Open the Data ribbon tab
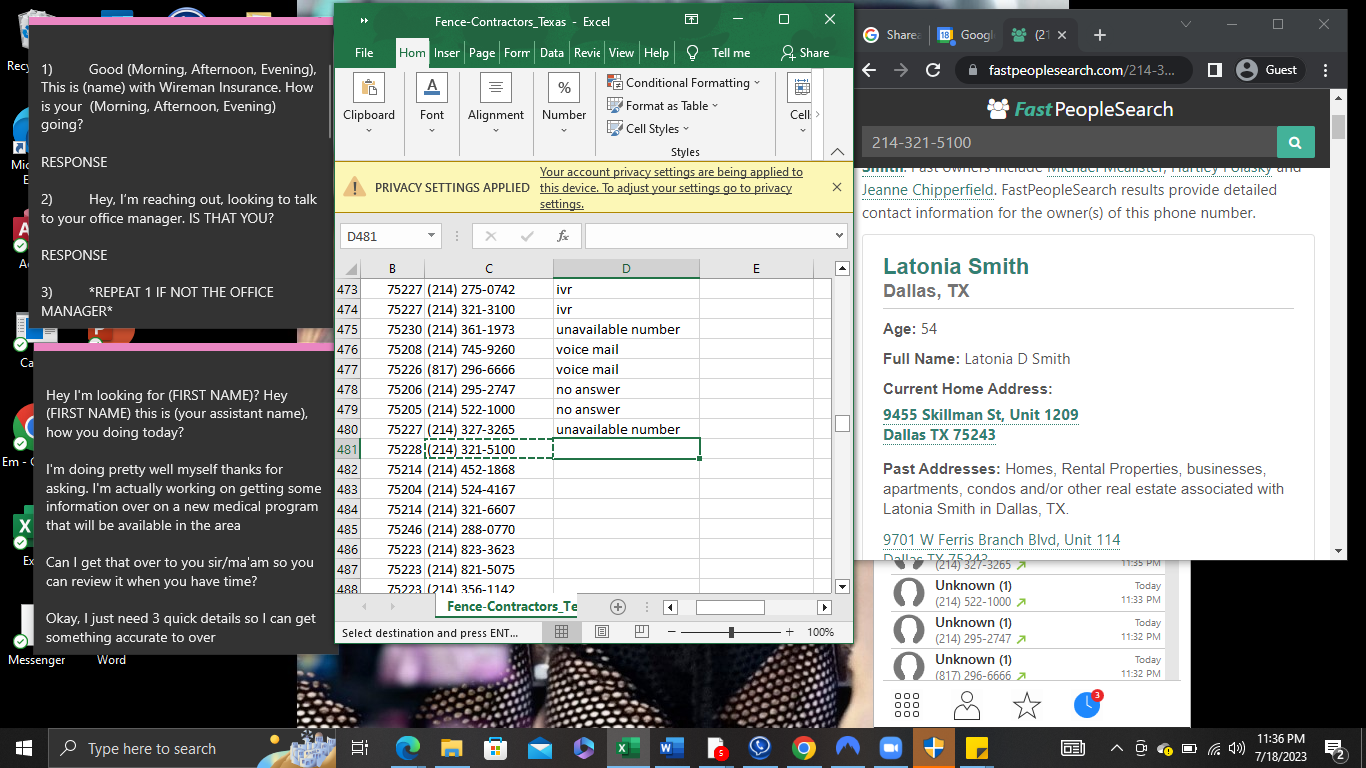1366x768 pixels. tap(551, 53)
